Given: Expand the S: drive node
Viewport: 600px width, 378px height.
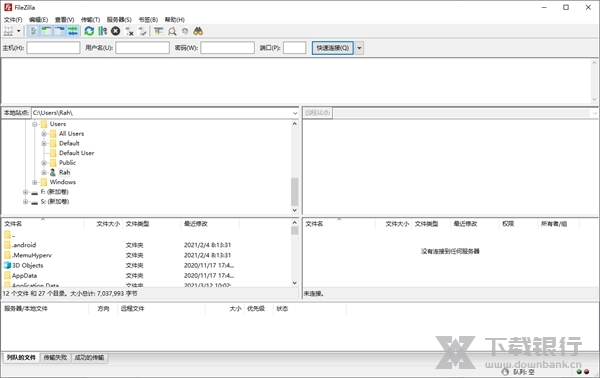Looking at the screenshot, I should 26,202.
